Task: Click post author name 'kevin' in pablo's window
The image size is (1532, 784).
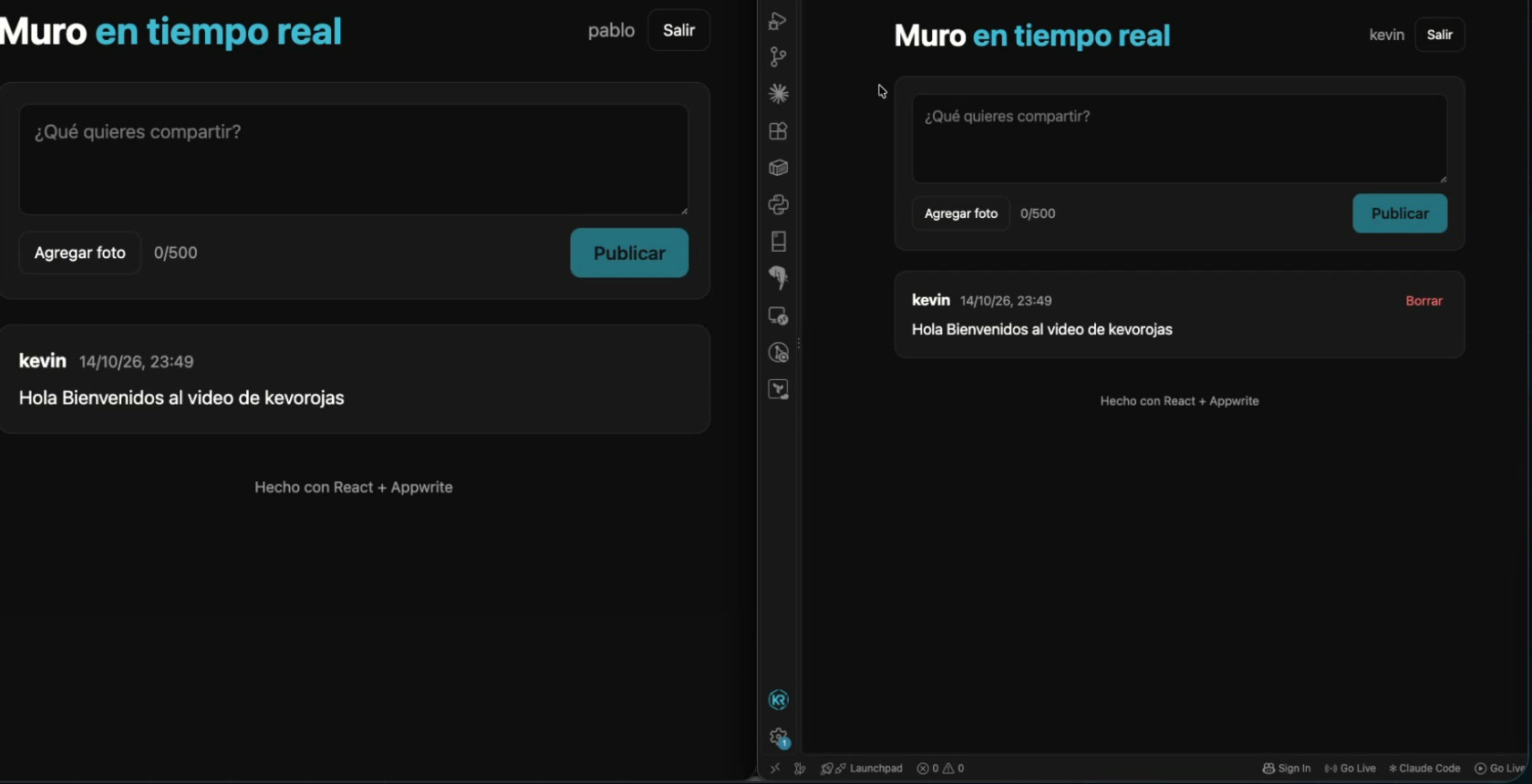Action: pyautogui.click(x=43, y=361)
